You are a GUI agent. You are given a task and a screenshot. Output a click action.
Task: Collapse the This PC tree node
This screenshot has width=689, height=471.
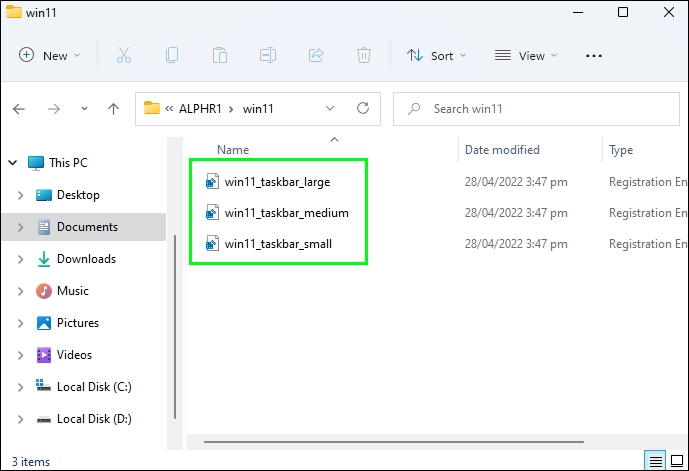tap(13, 163)
